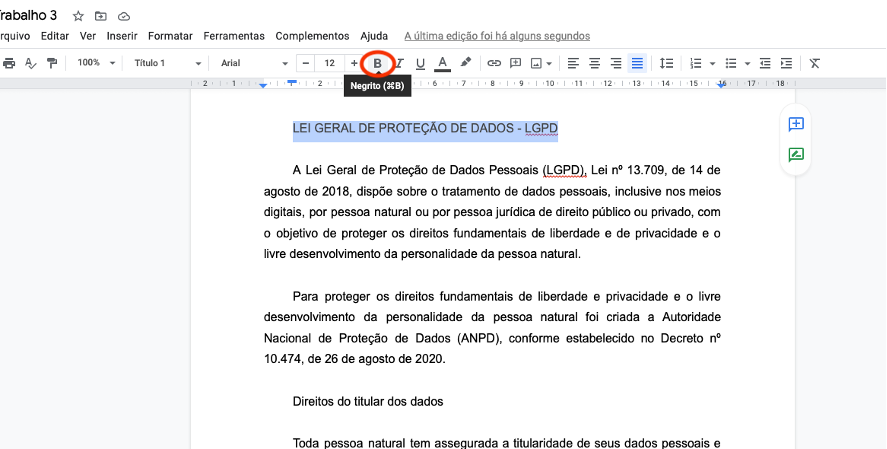The width and height of the screenshot is (887, 449).
Task: Run the spell check tool
Action: [31, 63]
